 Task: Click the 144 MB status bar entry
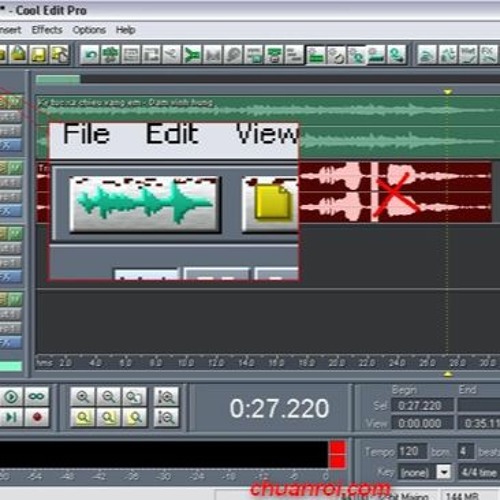tap(462, 496)
